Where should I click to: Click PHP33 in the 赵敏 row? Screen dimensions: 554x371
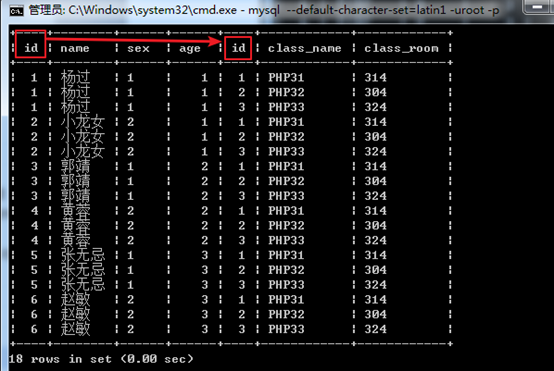pyautogui.click(x=286, y=330)
